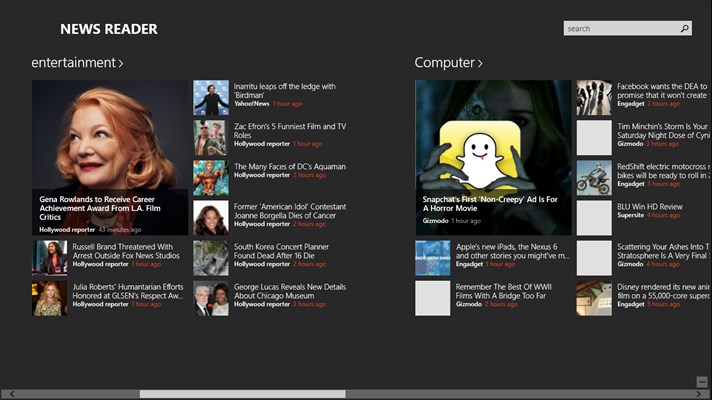Image resolution: width=712 pixels, height=400 pixels.
Task: Click 'Yahoo!News' source under the Birdman story
Action: pyautogui.click(x=252, y=104)
